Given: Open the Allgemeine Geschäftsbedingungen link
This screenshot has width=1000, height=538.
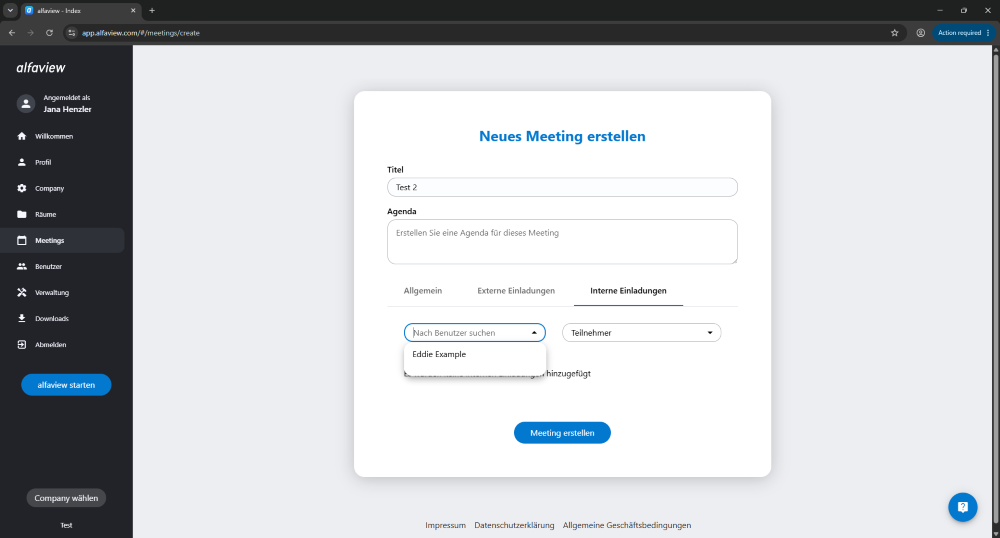Looking at the screenshot, I should (x=627, y=525).
